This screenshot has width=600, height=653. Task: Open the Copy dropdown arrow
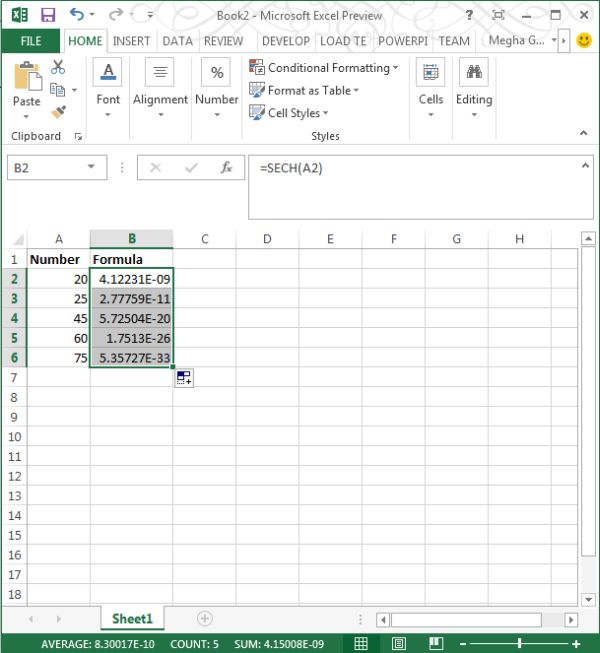[75, 90]
